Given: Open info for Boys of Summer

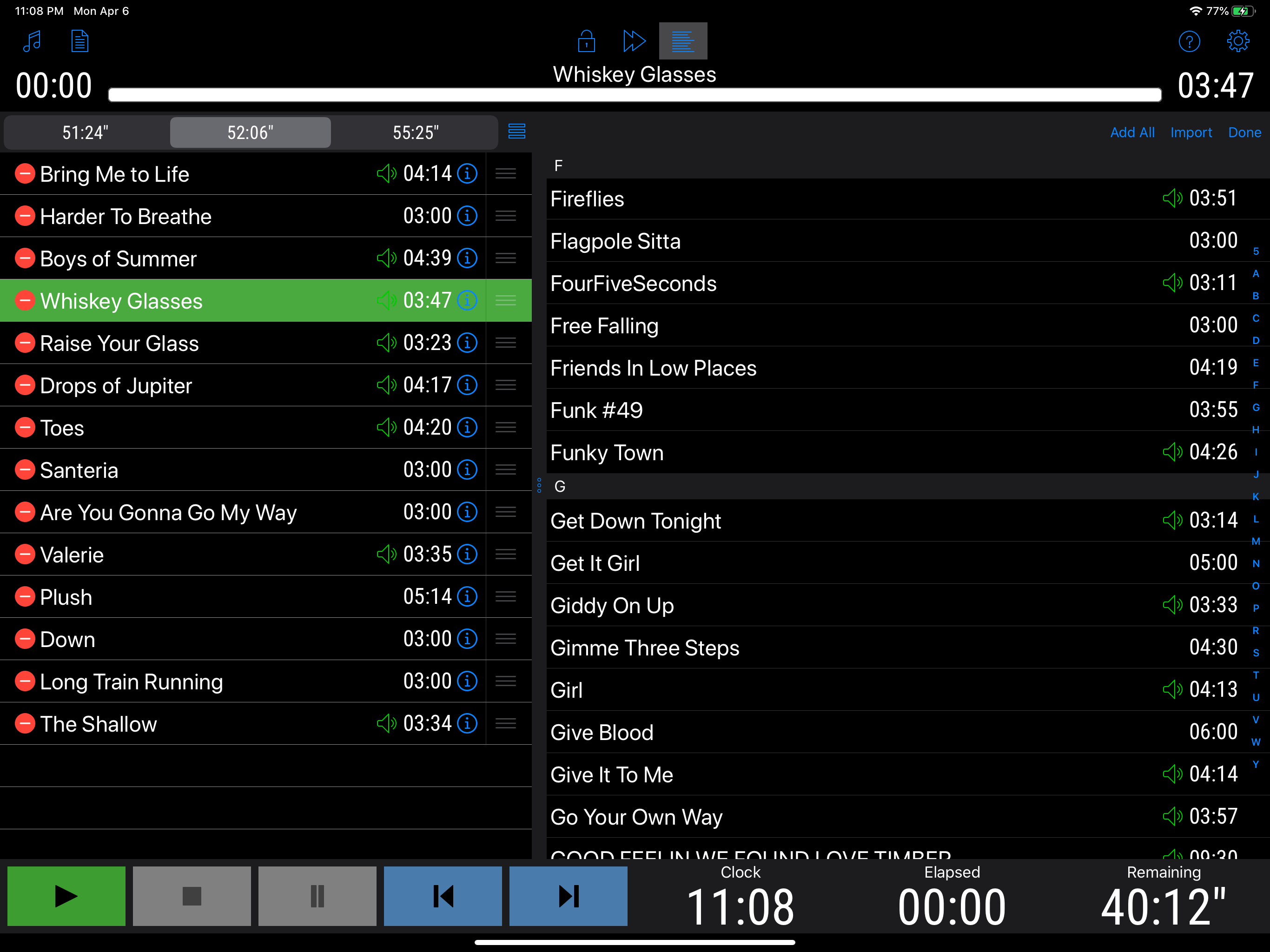Looking at the screenshot, I should [467, 258].
